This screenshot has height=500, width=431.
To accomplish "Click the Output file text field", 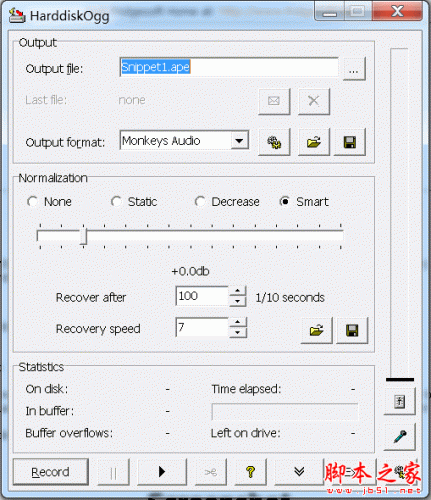I will [x=229, y=67].
